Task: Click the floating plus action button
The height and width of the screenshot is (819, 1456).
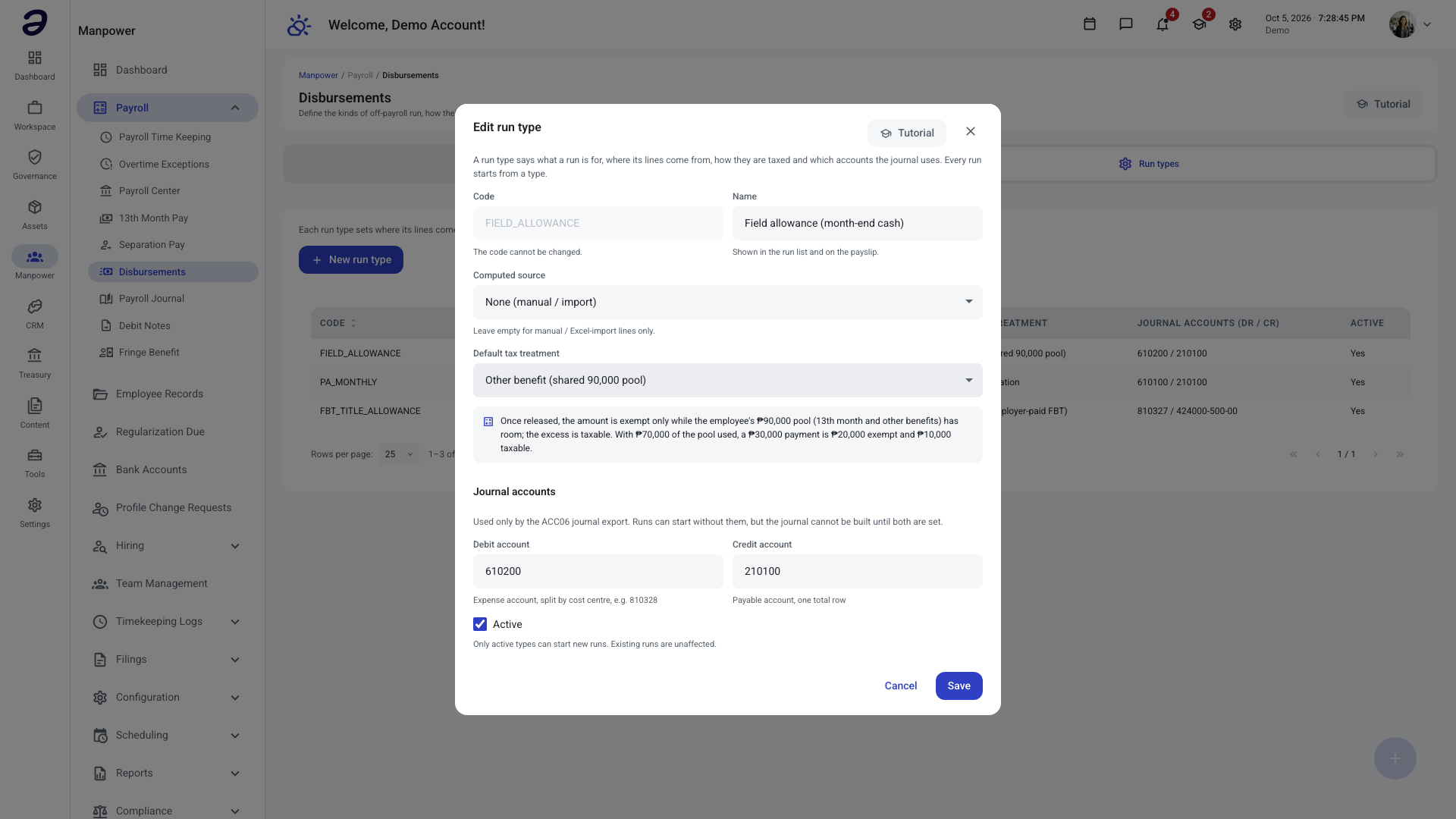Action: click(x=1395, y=758)
